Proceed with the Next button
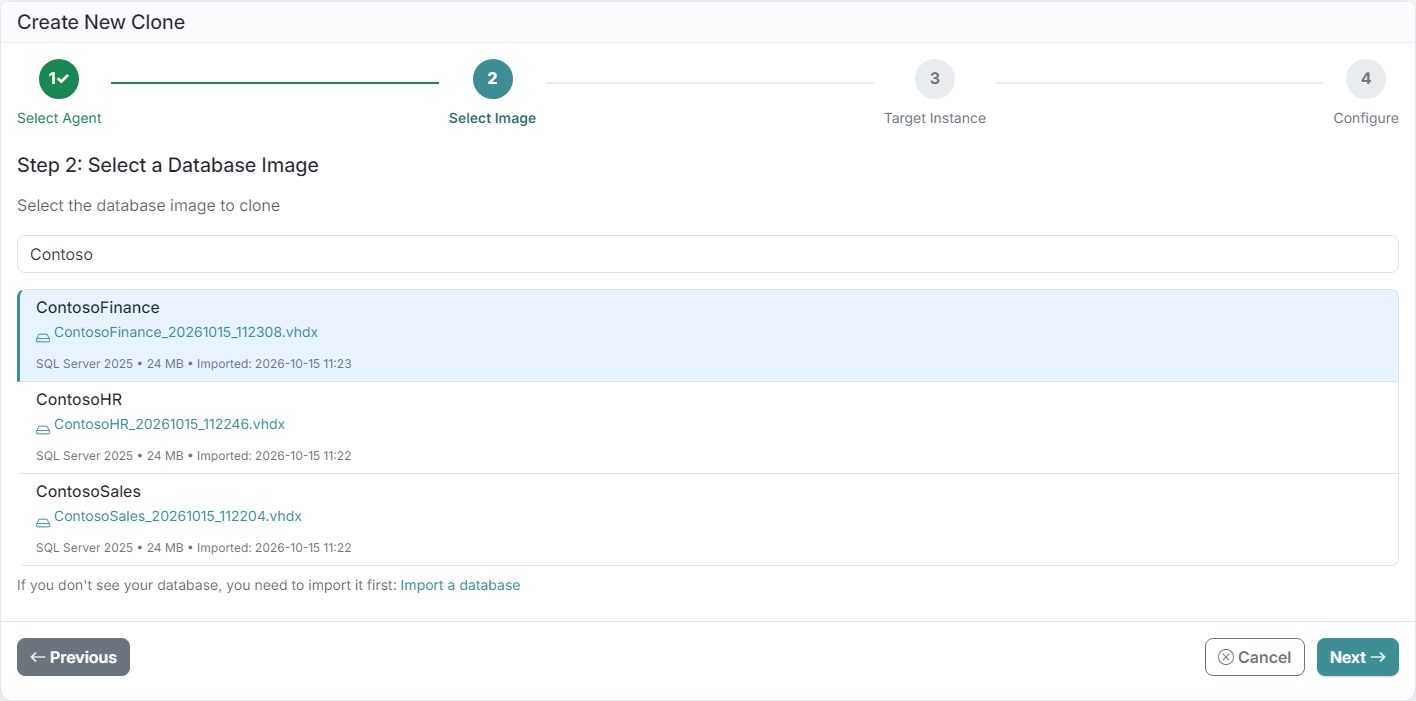The width and height of the screenshot is (1416, 701). click(1358, 657)
